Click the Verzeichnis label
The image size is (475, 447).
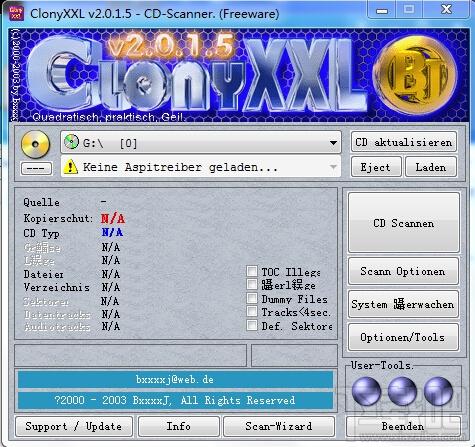(56, 287)
